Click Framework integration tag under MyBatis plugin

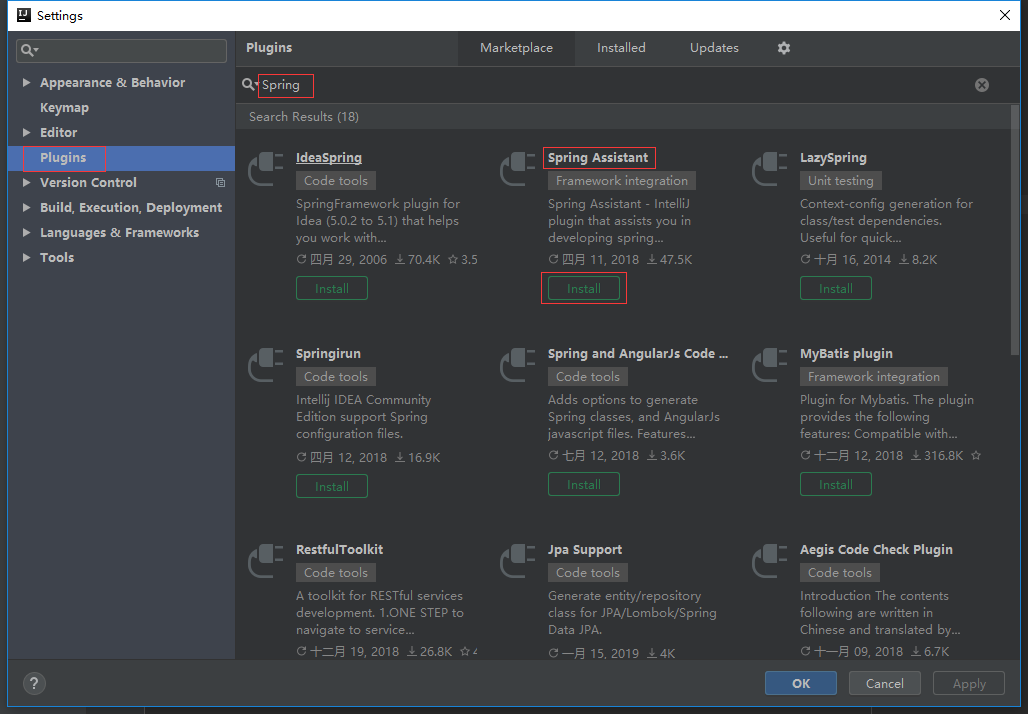coord(873,376)
